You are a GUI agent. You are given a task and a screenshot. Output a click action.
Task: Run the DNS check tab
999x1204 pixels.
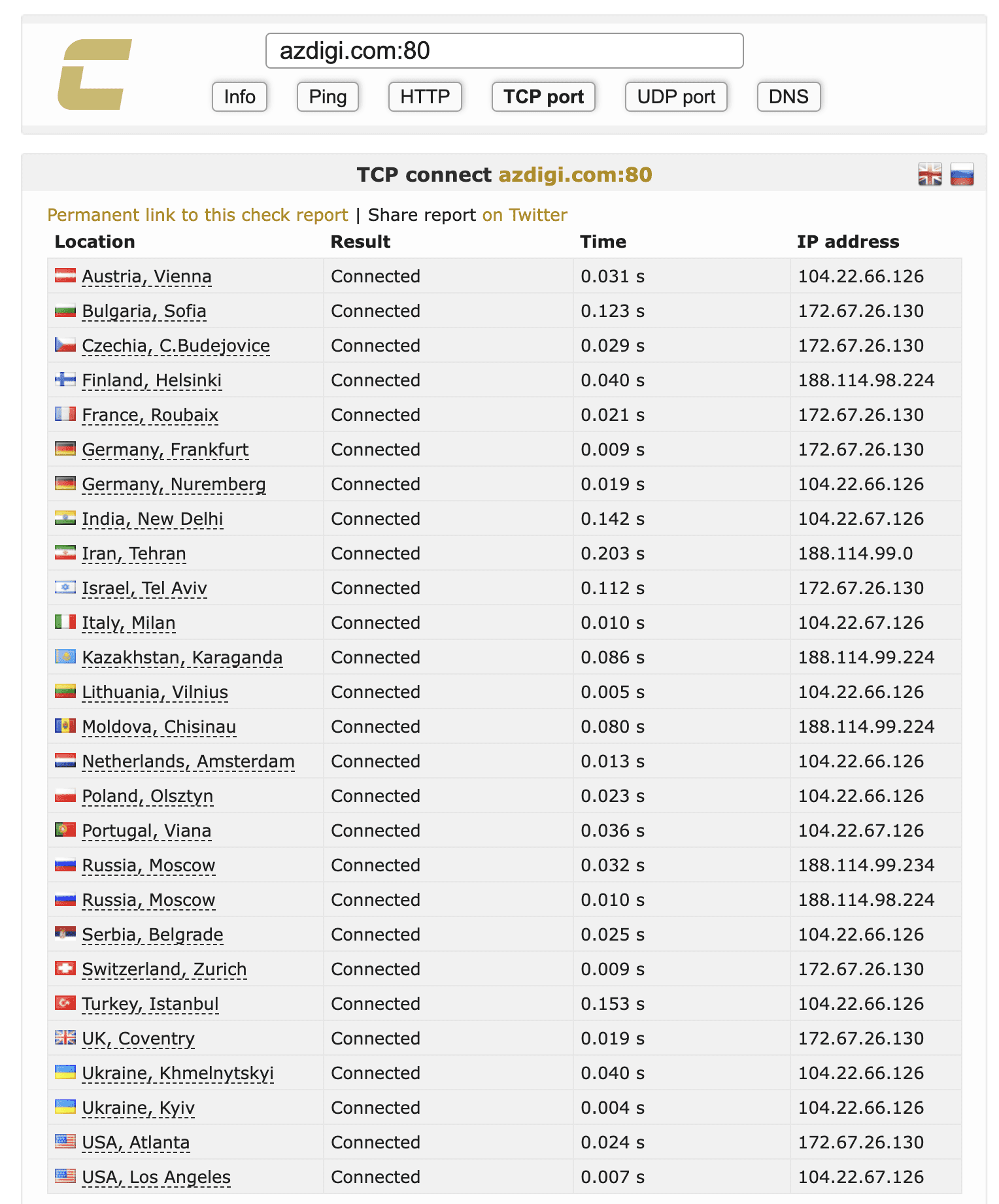click(x=788, y=97)
